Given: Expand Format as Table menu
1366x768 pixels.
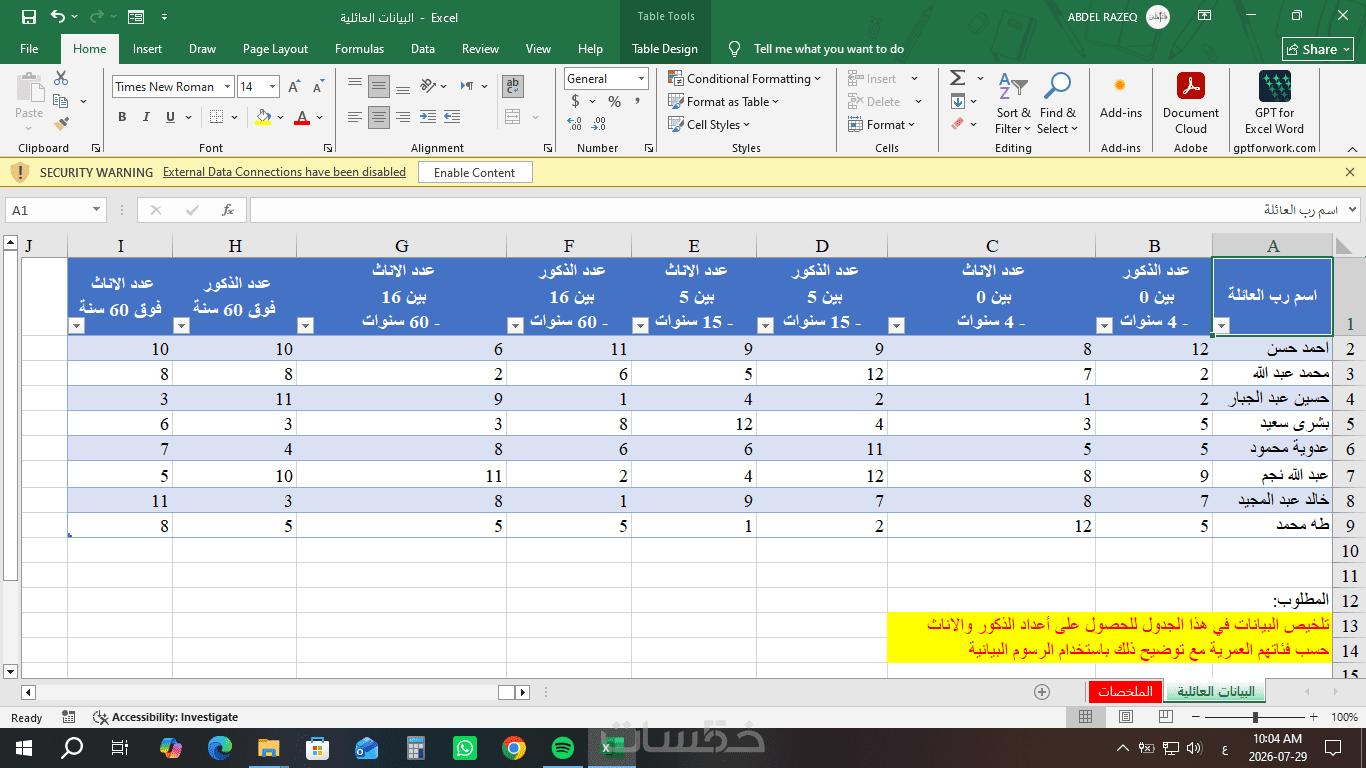Looking at the screenshot, I should click(x=723, y=101).
